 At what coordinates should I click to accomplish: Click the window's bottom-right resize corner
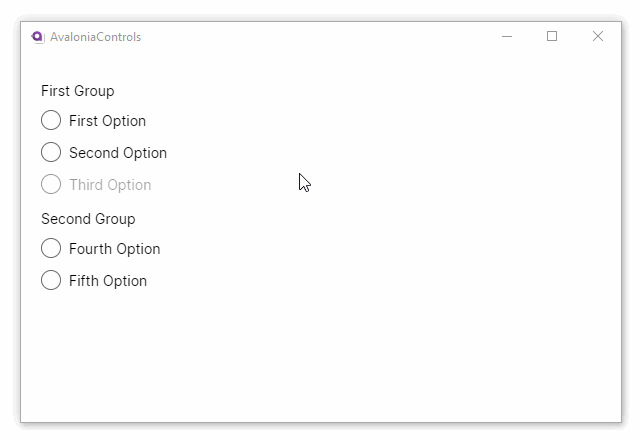[620, 421]
